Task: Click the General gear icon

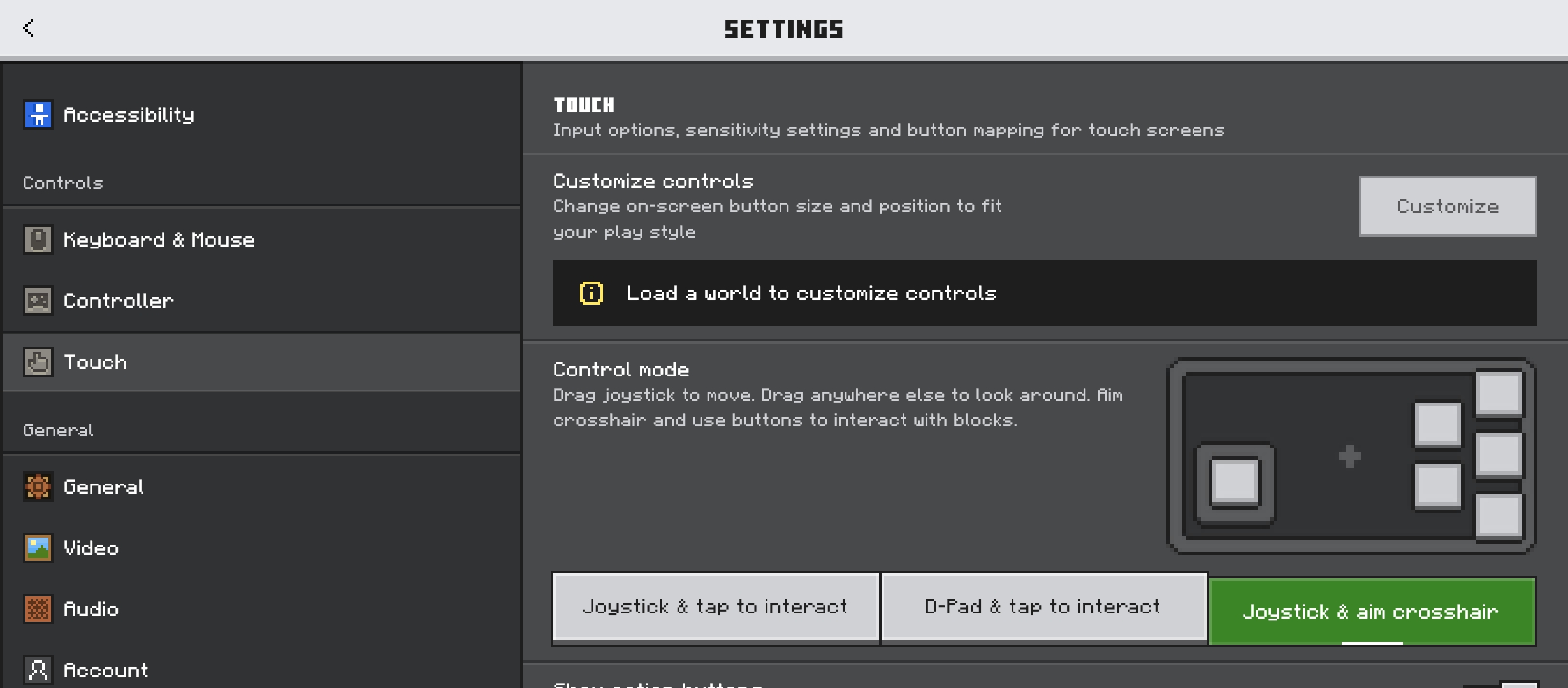Action: (38, 487)
